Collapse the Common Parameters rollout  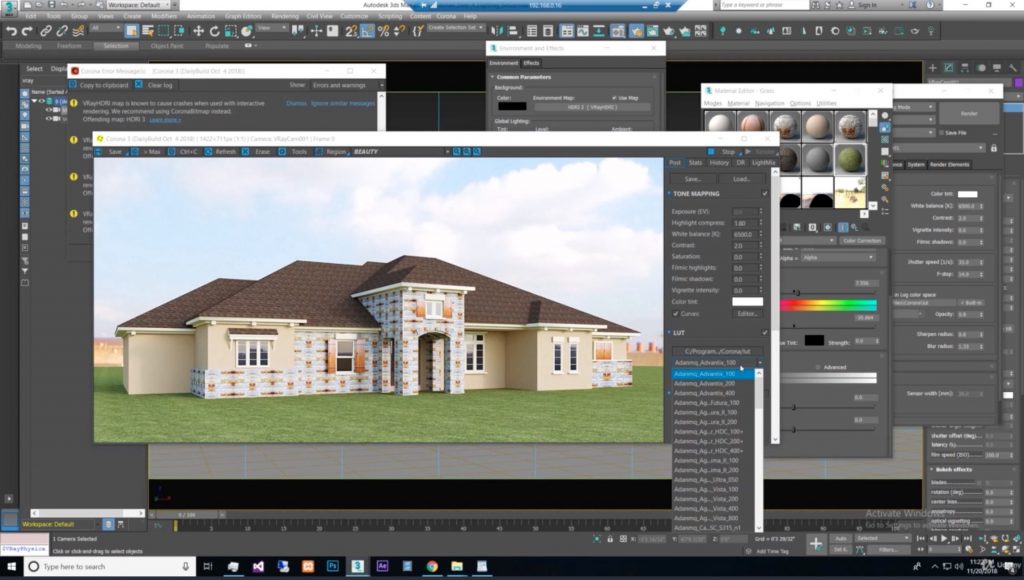point(492,77)
